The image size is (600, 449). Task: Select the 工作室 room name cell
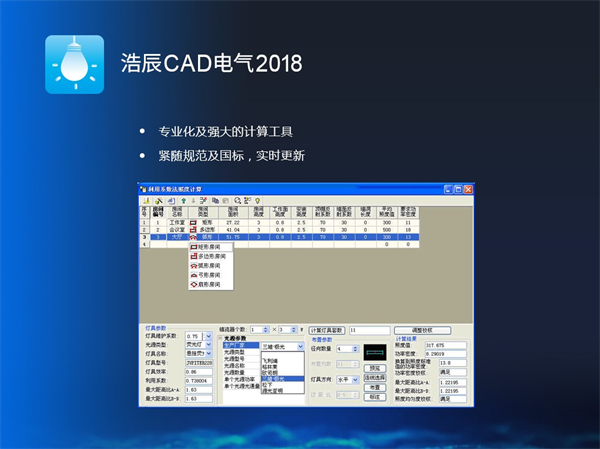[x=178, y=222]
